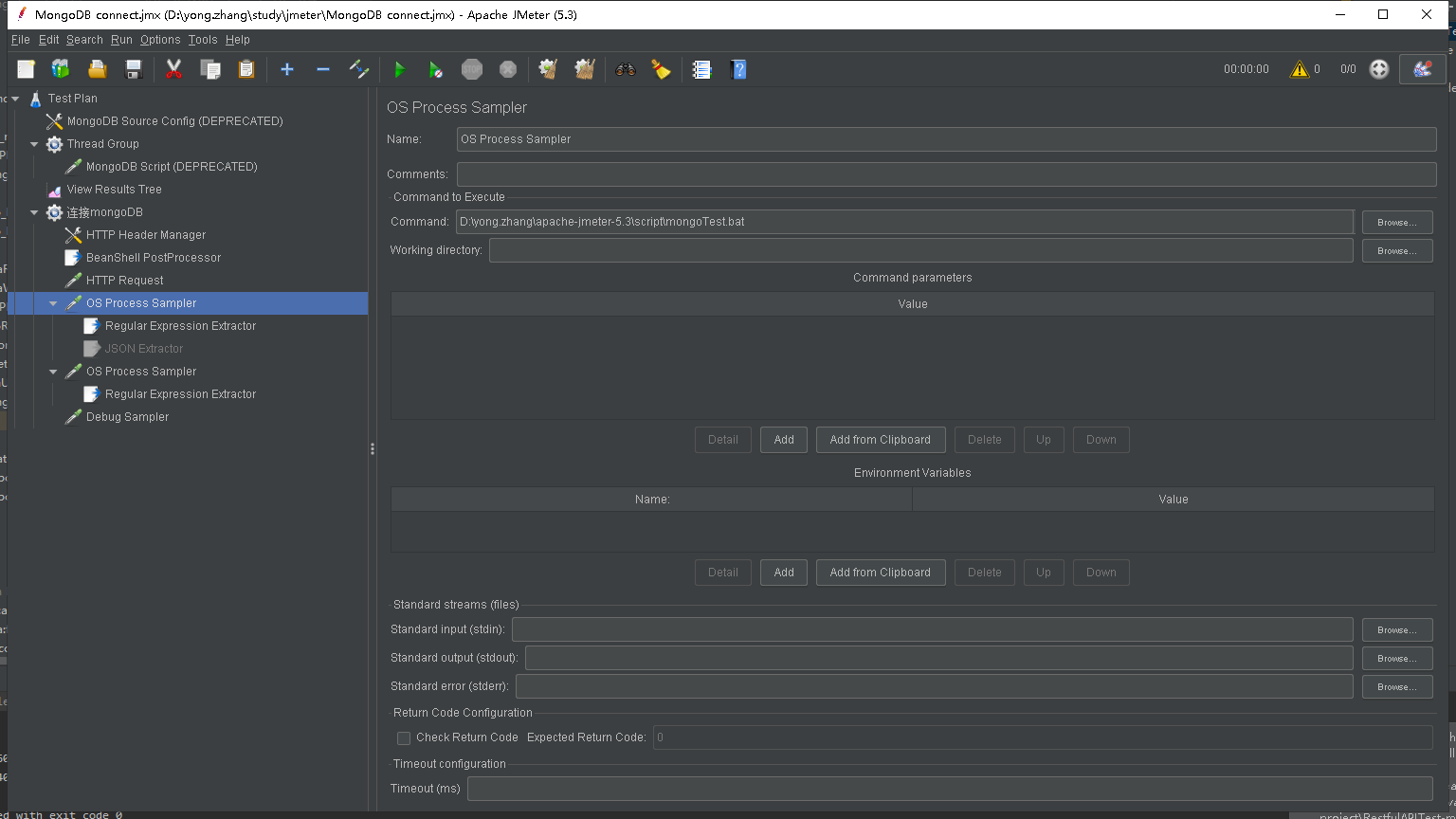Click the Copy icon in toolbar

click(210, 69)
